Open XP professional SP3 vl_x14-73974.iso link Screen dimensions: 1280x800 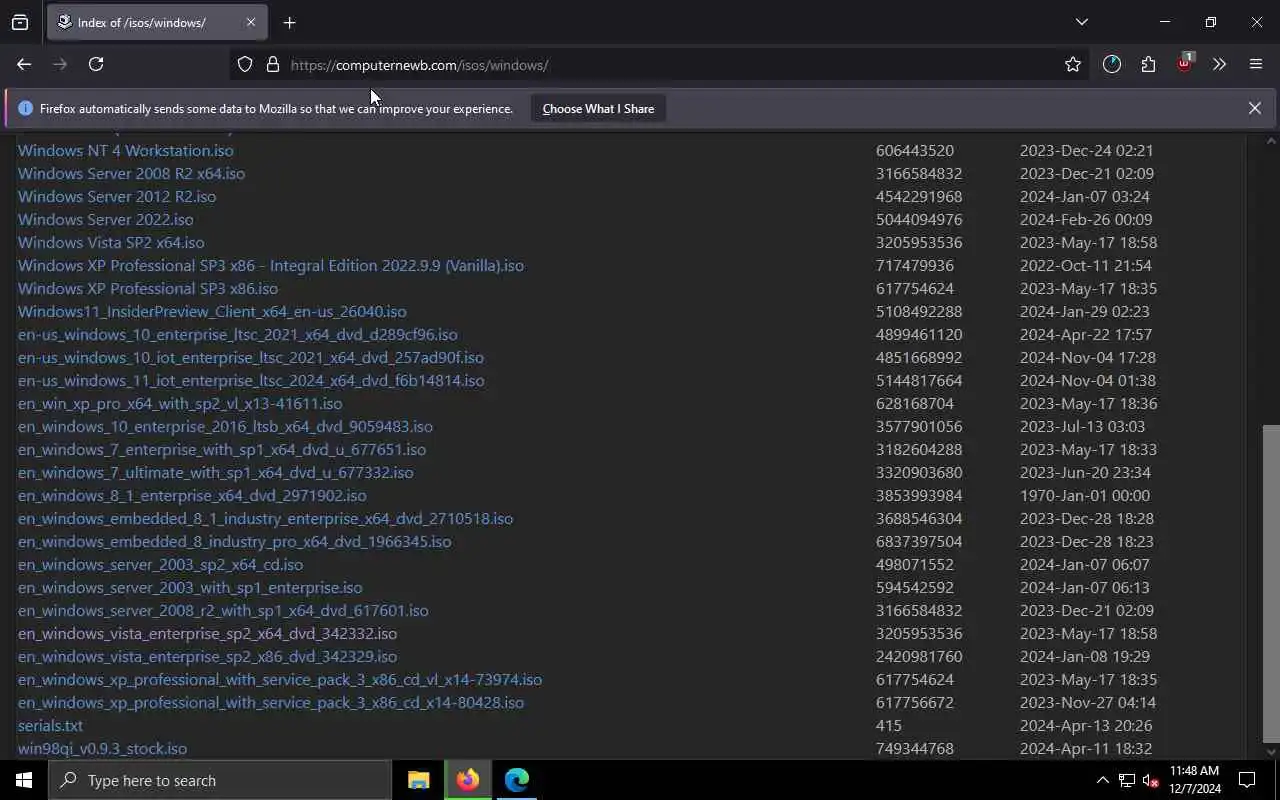pos(280,680)
